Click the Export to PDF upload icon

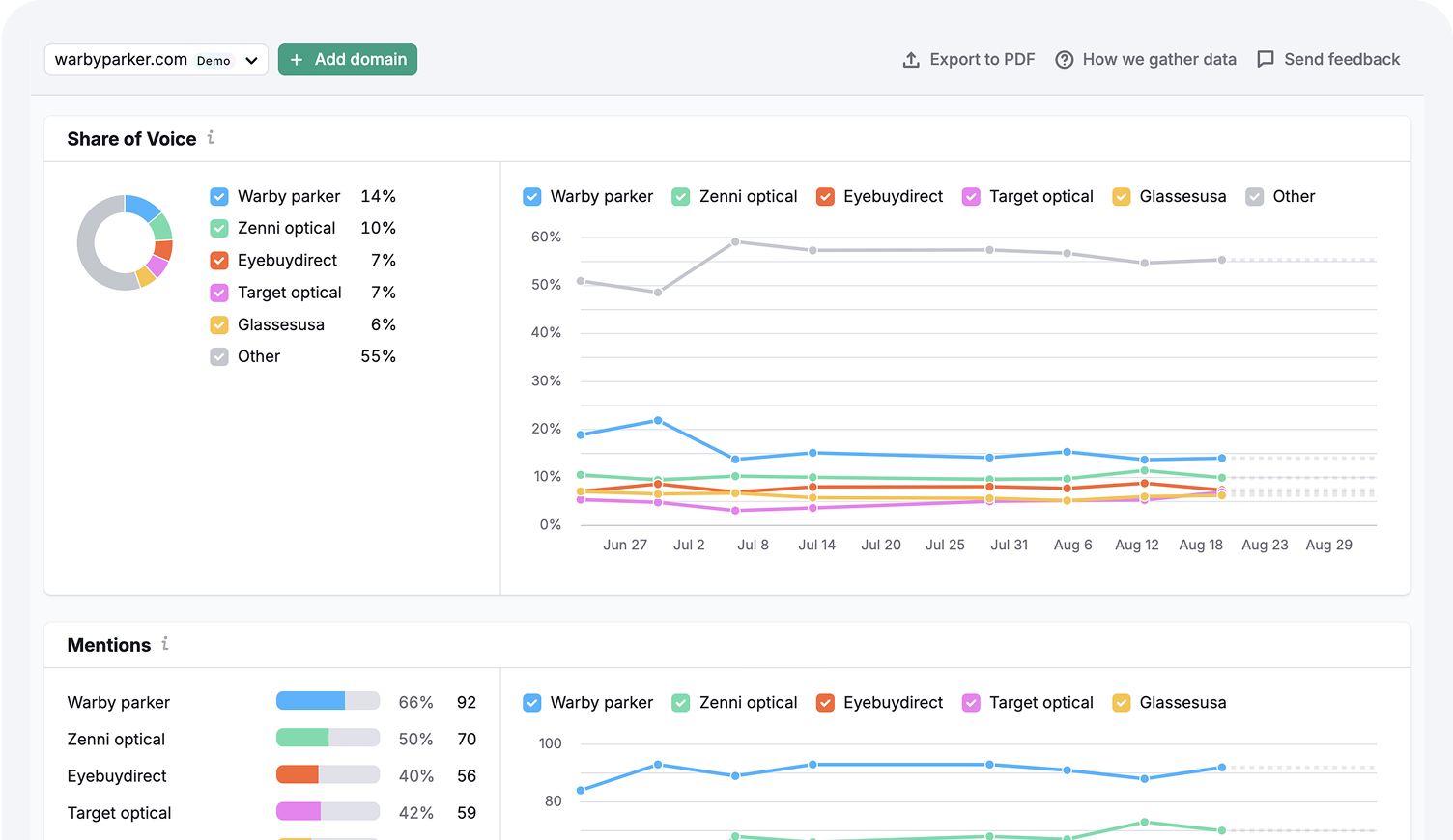point(911,60)
